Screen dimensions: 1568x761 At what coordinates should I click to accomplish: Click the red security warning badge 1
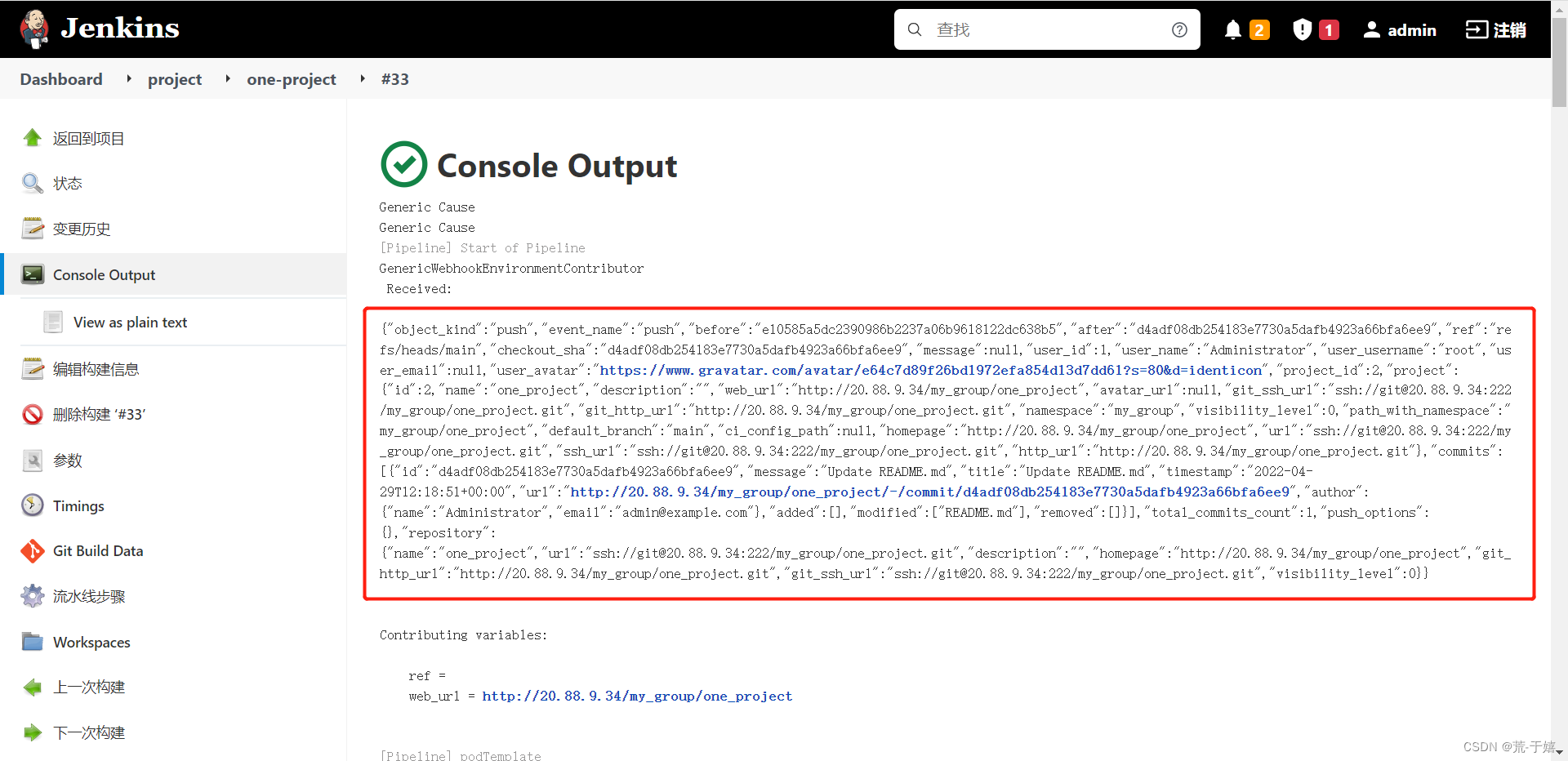(x=1329, y=30)
